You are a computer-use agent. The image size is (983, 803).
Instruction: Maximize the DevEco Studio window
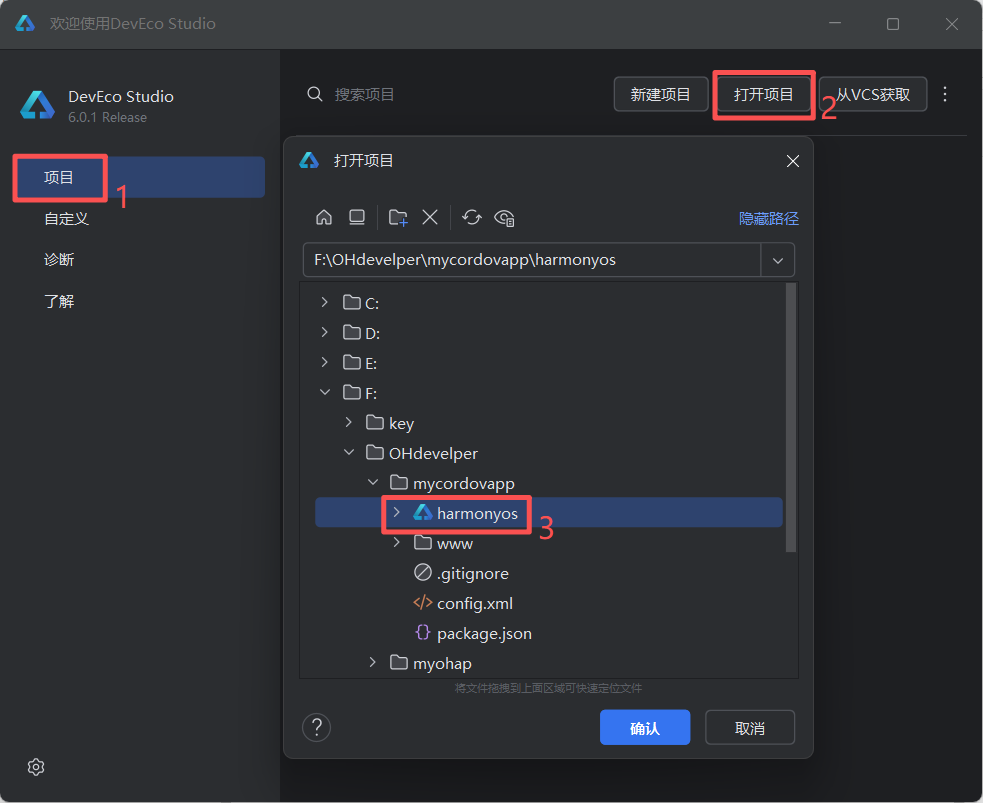[893, 24]
